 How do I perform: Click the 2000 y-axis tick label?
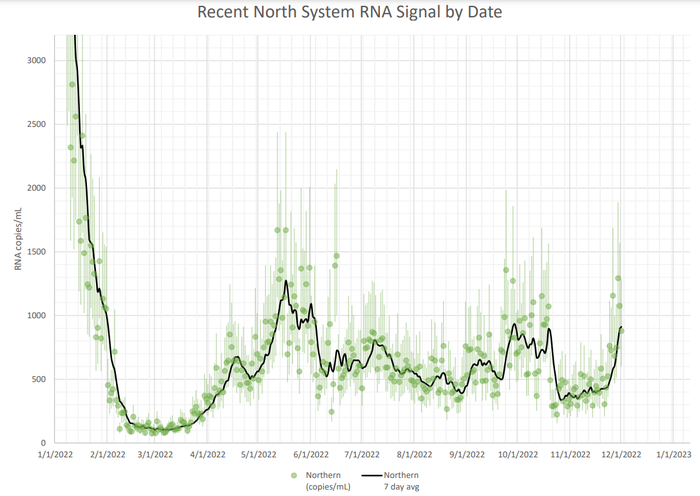pos(35,188)
